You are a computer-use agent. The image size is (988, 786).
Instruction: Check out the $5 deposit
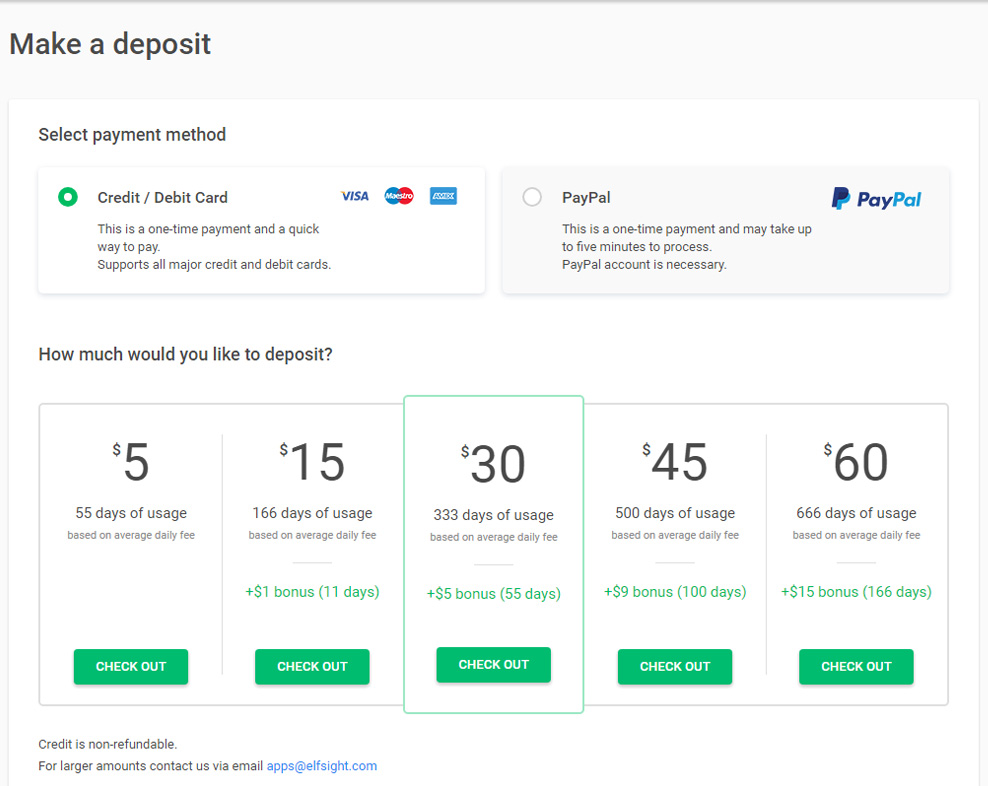(130, 666)
